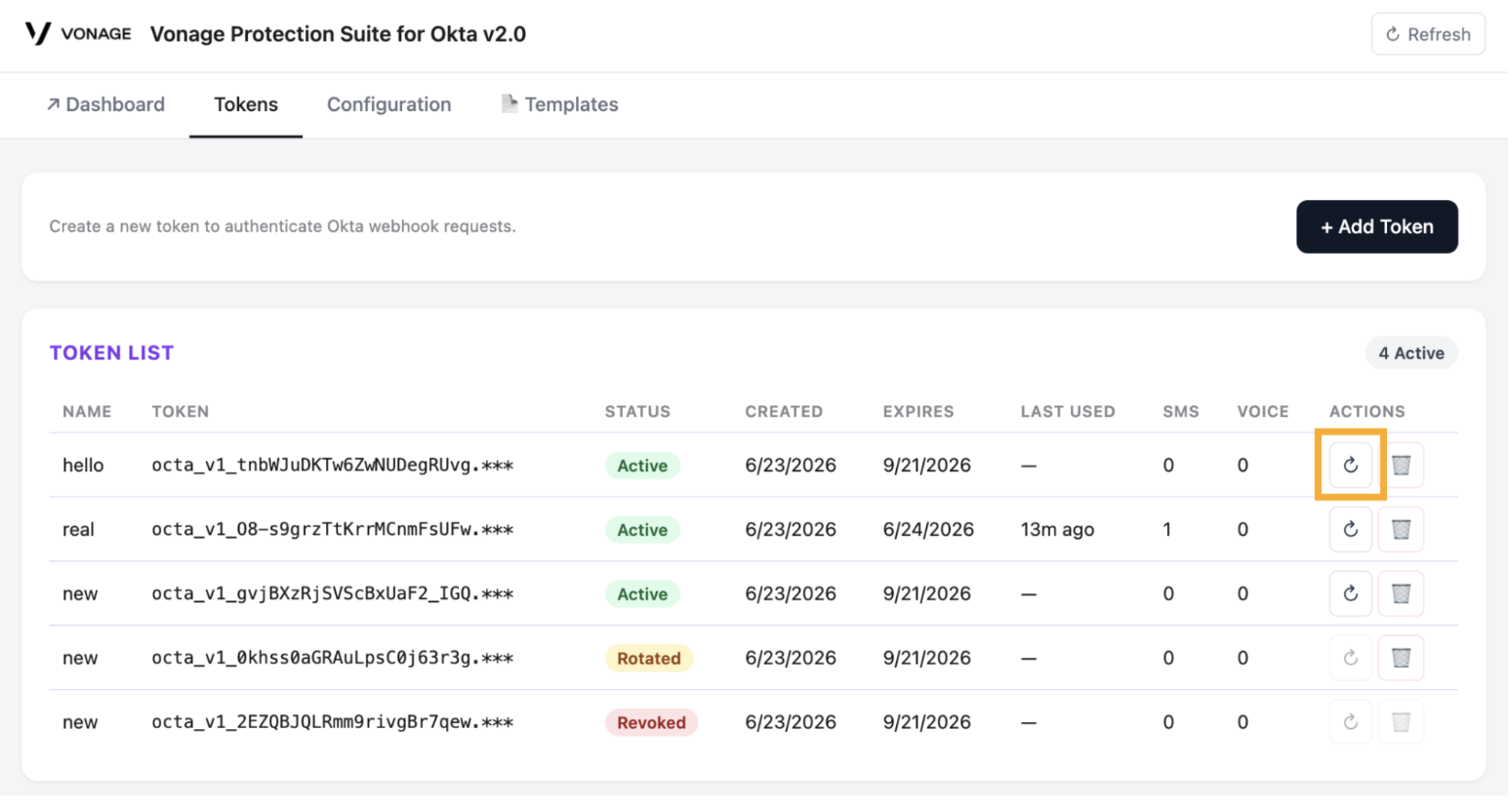
Task: Click the TOKEN LIST heading
Action: [111, 353]
